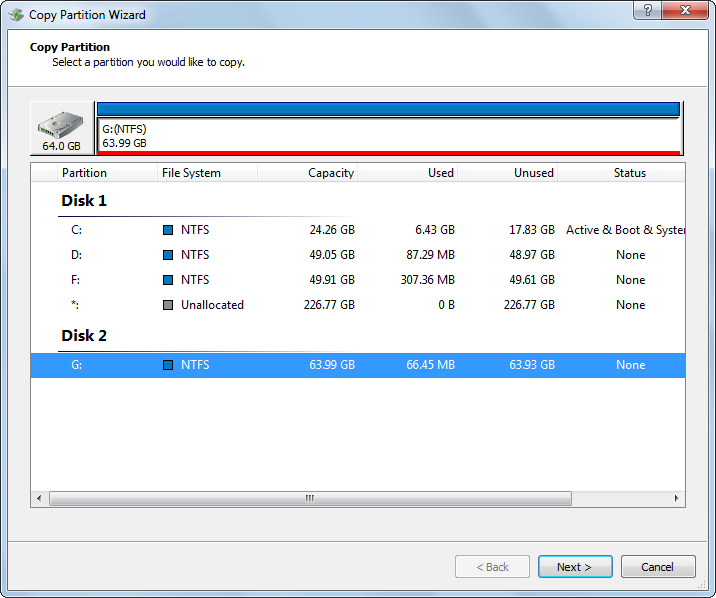This screenshot has width=716, height=598.
Task: Select the 64.0 GB disk icon
Action: coord(62,128)
